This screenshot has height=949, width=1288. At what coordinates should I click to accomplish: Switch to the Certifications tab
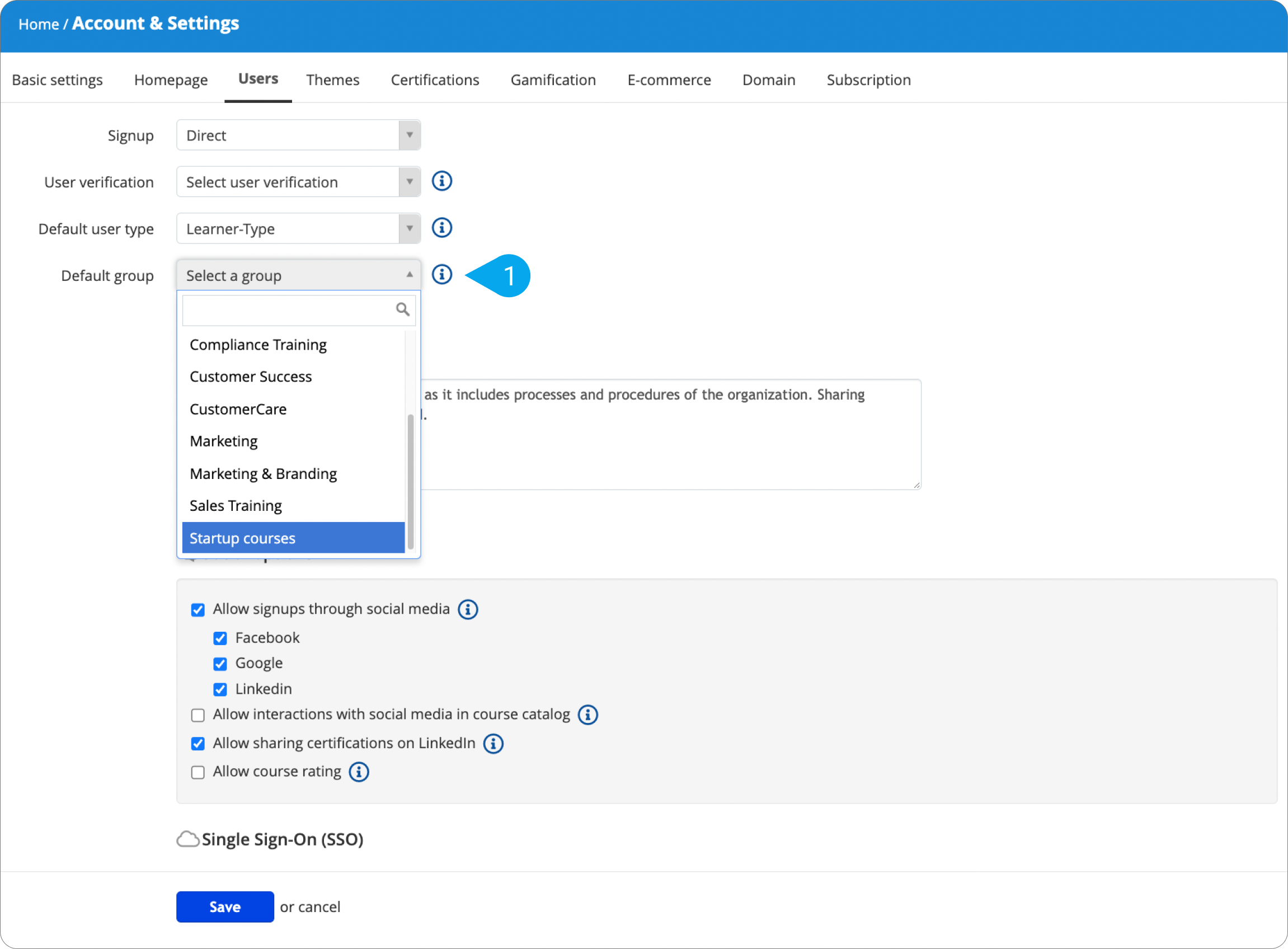(435, 80)
